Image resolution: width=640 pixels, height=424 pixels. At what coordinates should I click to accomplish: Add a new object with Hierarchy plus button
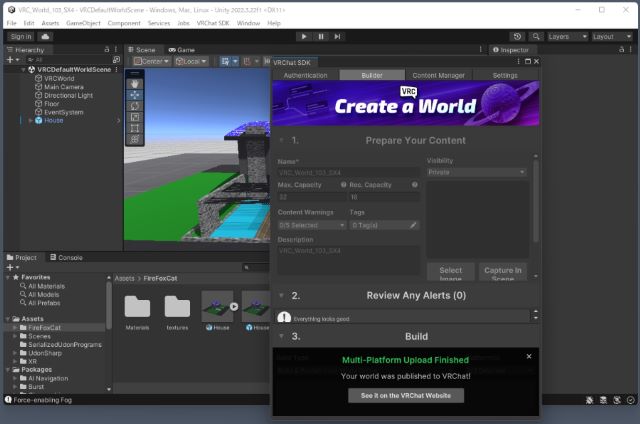click(x=12, y=60)
